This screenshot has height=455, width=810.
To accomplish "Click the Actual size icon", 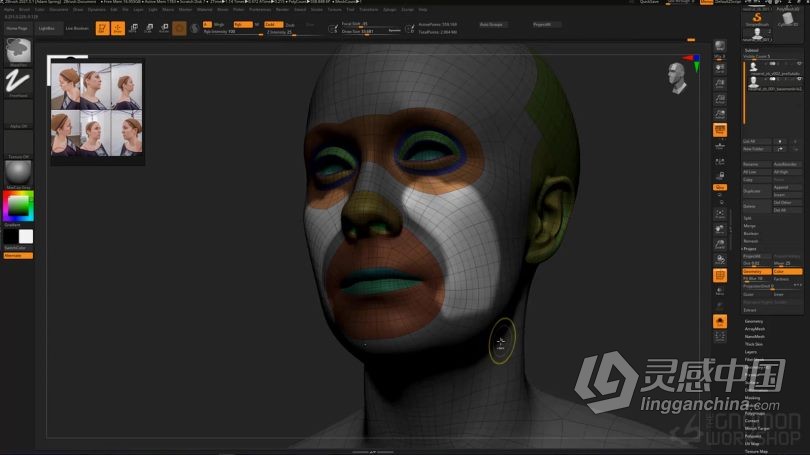I will [x=720, y=99].
